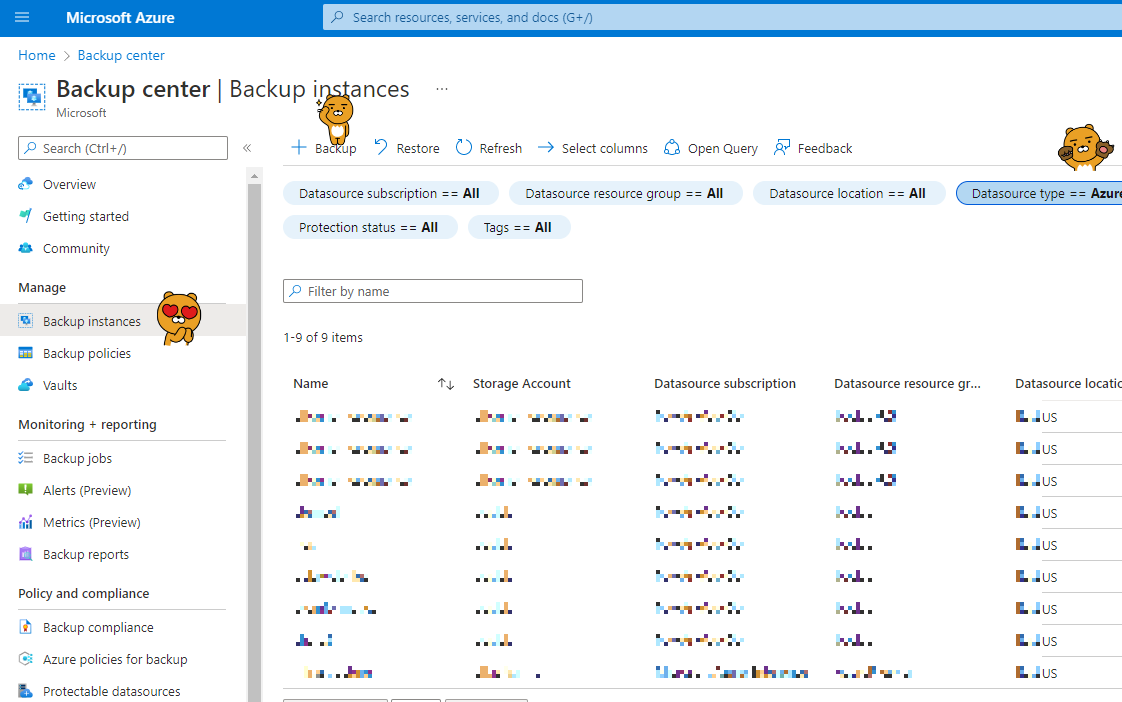Click the Refresh circular arrow icon
Screen dimensions: 1122x702
pyautogui.click(x=464, y=147)
